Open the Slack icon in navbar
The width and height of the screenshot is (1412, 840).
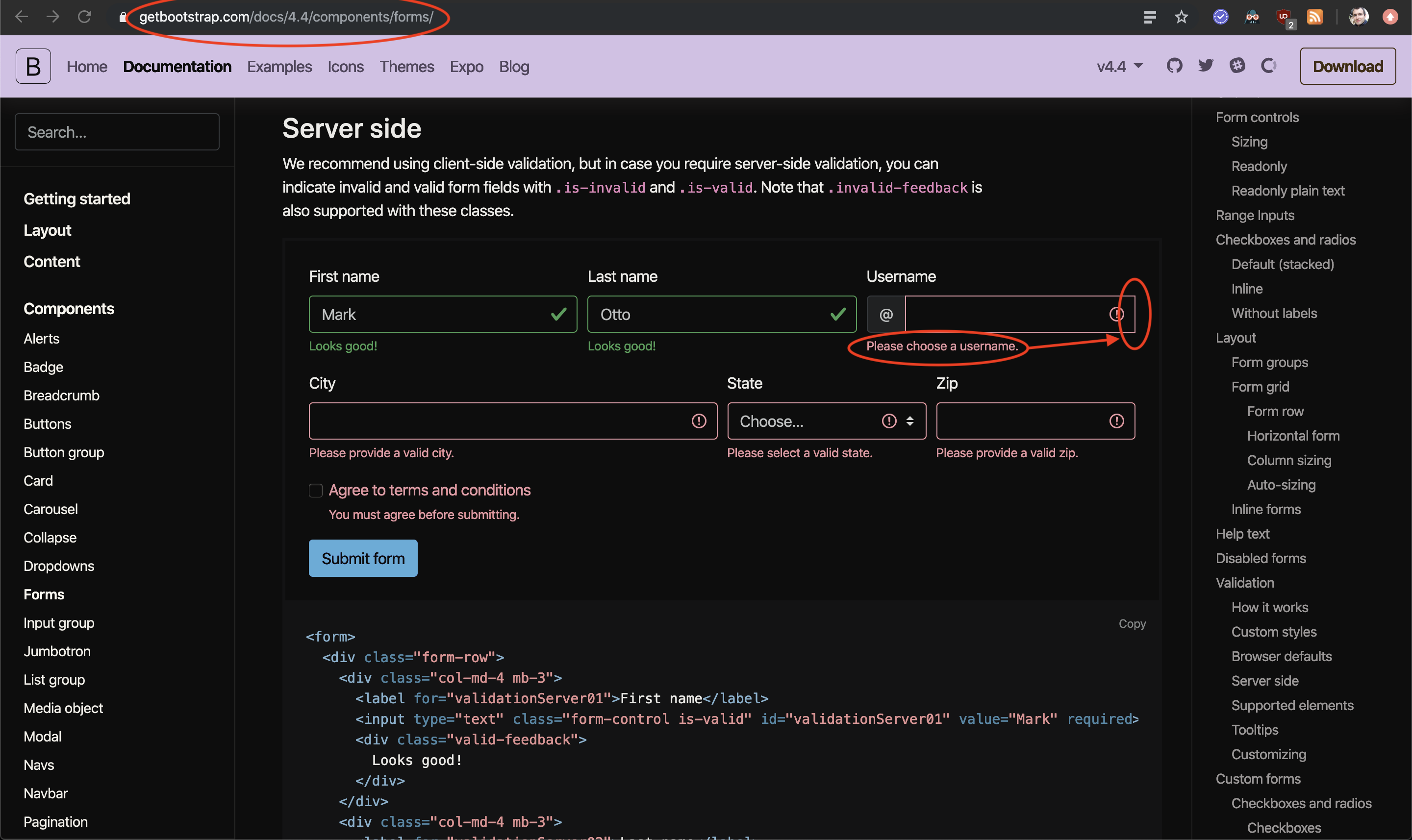point(1238,66)
